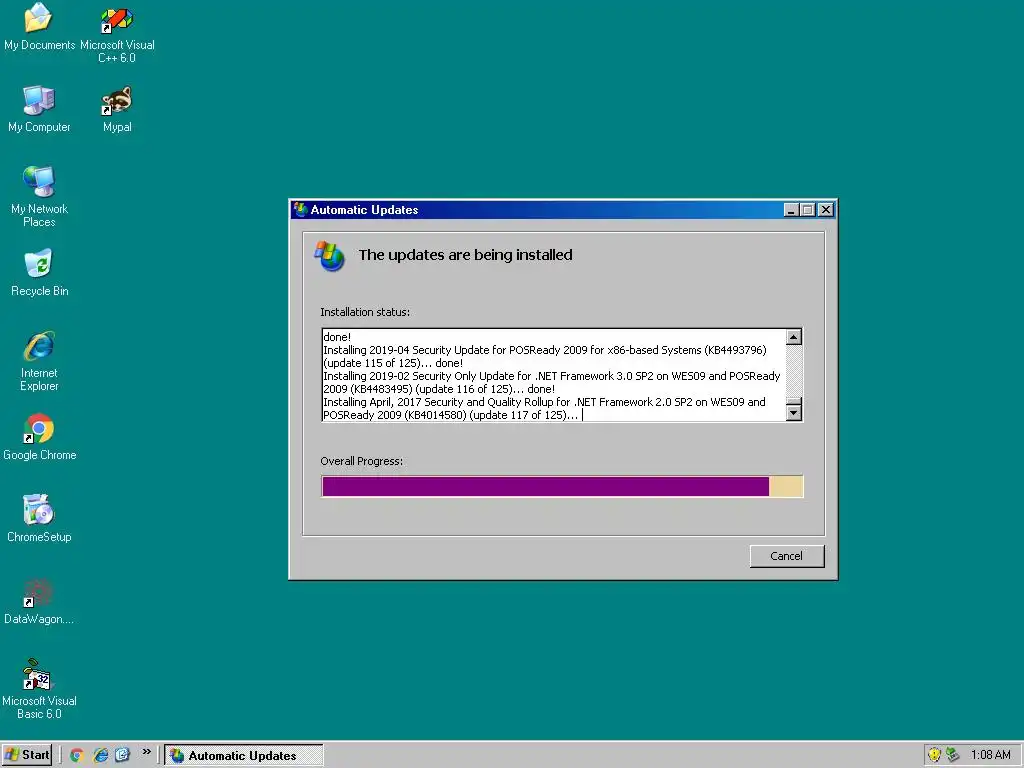The image size is (1024, 768).
Task: Cancel the update installation
Action: pyautogui.click(x=786, y=556)
